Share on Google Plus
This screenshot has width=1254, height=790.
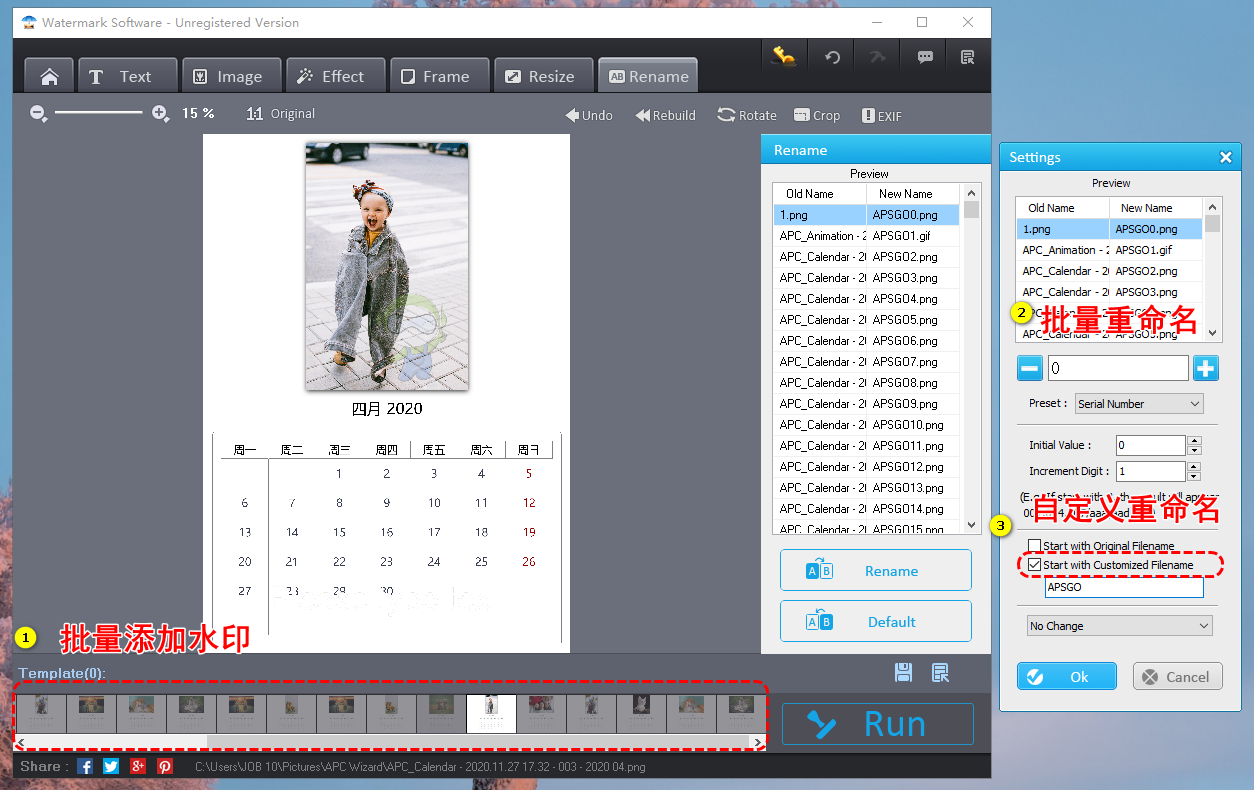138,766
